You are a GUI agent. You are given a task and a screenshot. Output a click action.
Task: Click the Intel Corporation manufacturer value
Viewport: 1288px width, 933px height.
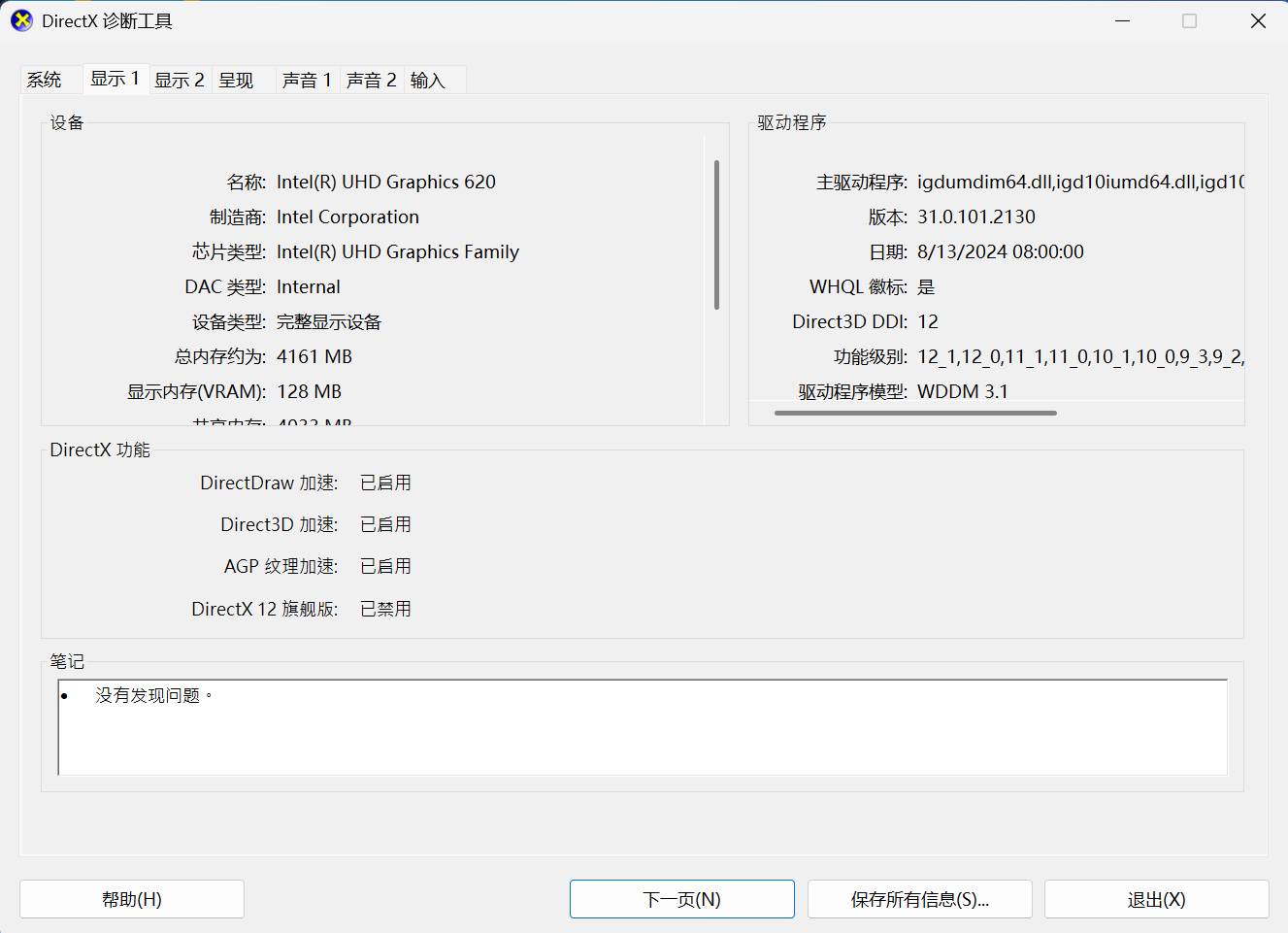[x=347, y=217]
